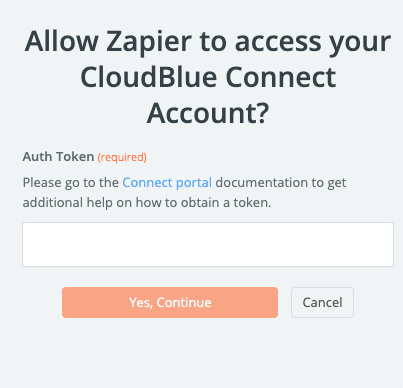
Task: Click the orange (required) marker text
Action: [x=122, y=157]
